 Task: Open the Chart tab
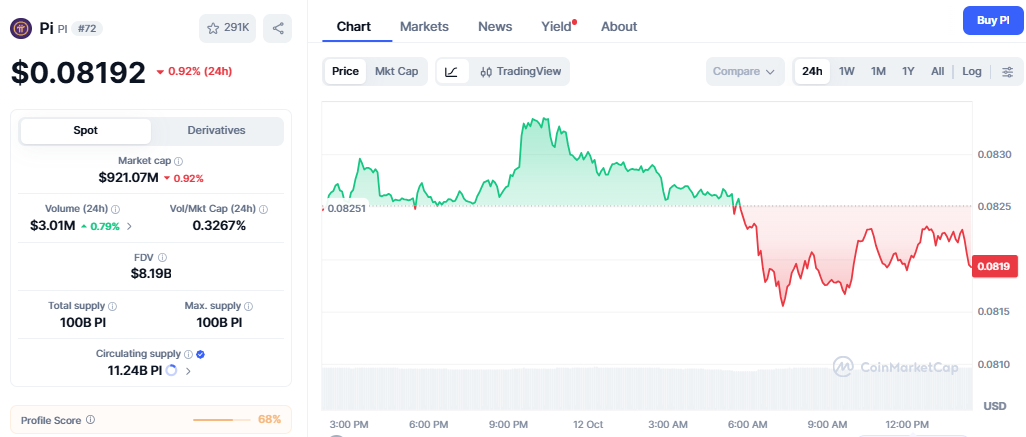(353, 26)
